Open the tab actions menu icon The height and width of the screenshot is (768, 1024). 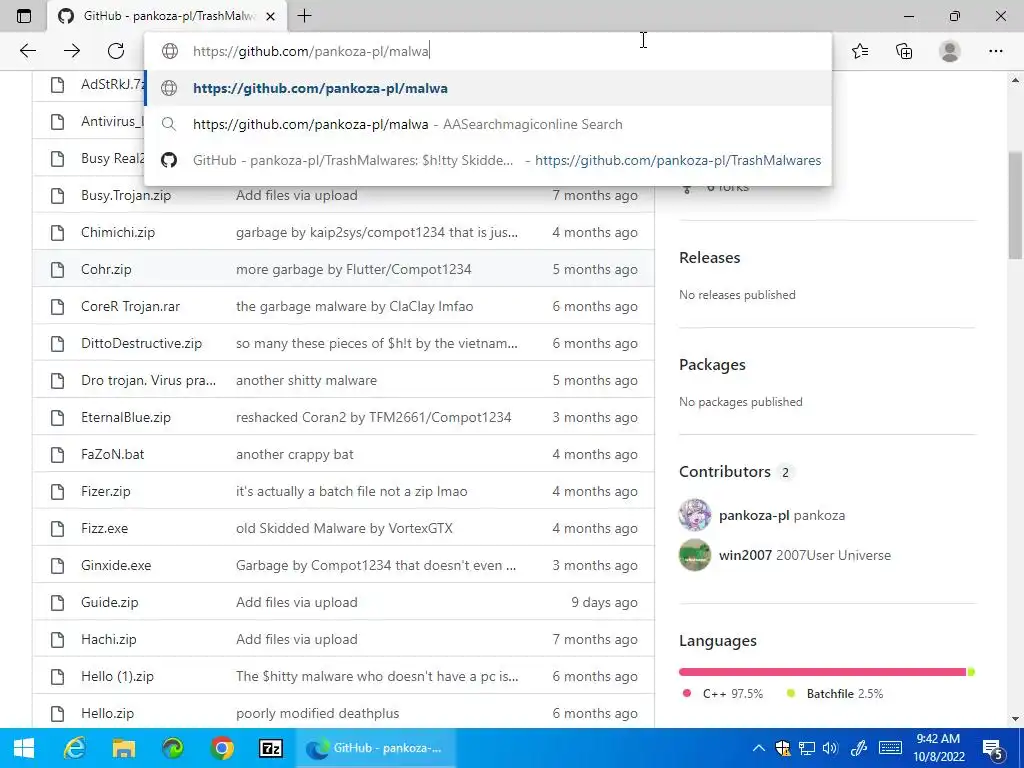24,16
